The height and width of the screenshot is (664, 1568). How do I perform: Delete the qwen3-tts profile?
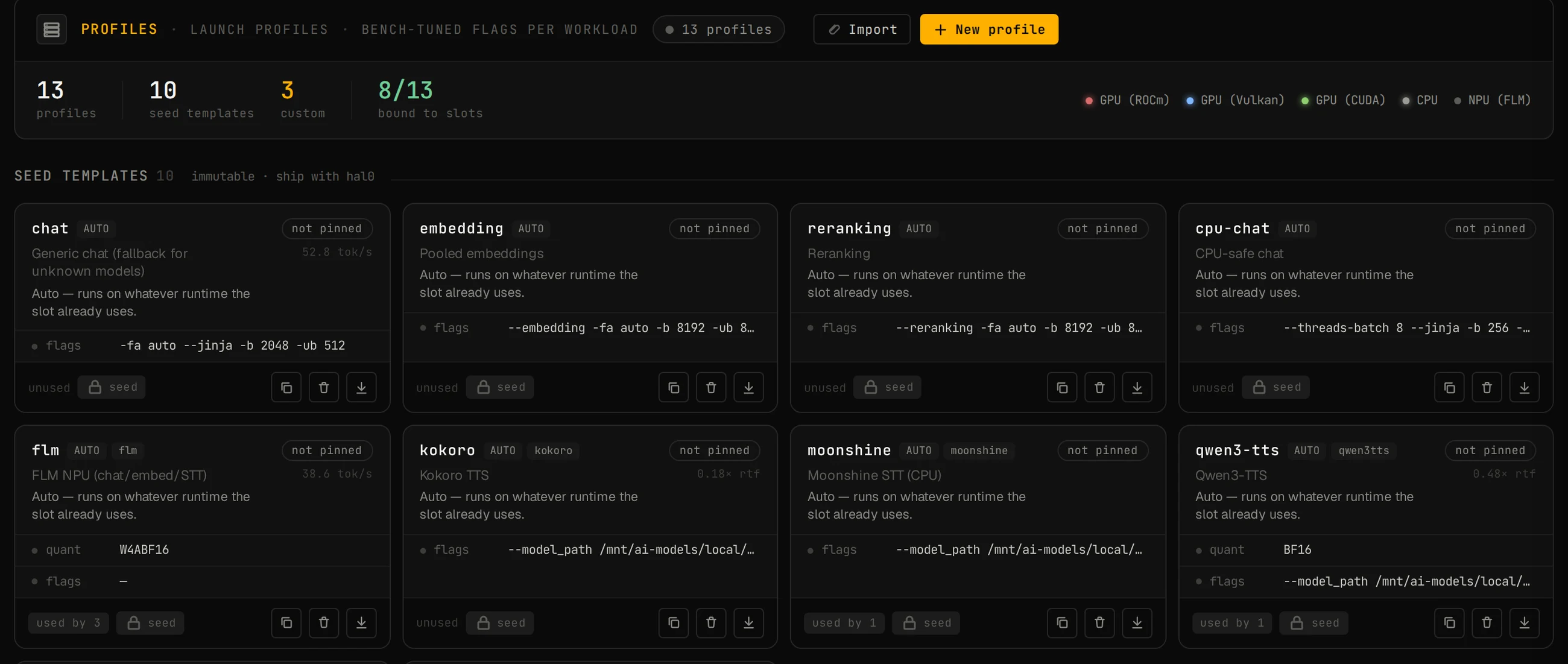[1487, 623]
